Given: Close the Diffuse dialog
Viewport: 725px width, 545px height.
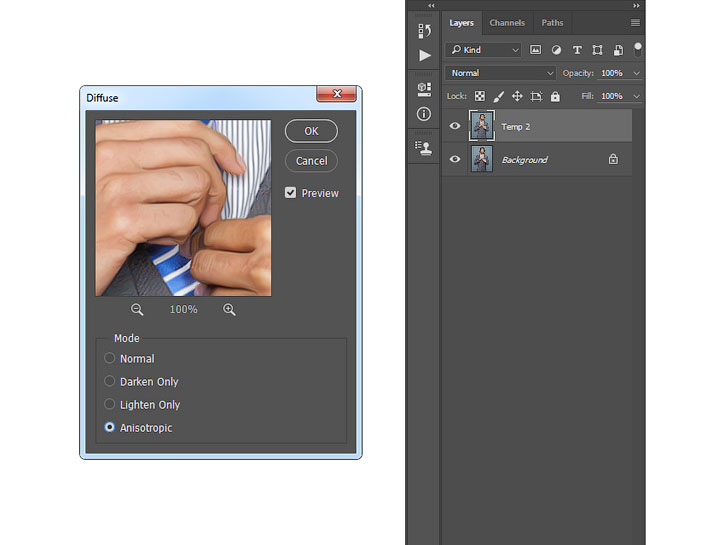Looking at the screenshot, I should (x=337, y=93).
